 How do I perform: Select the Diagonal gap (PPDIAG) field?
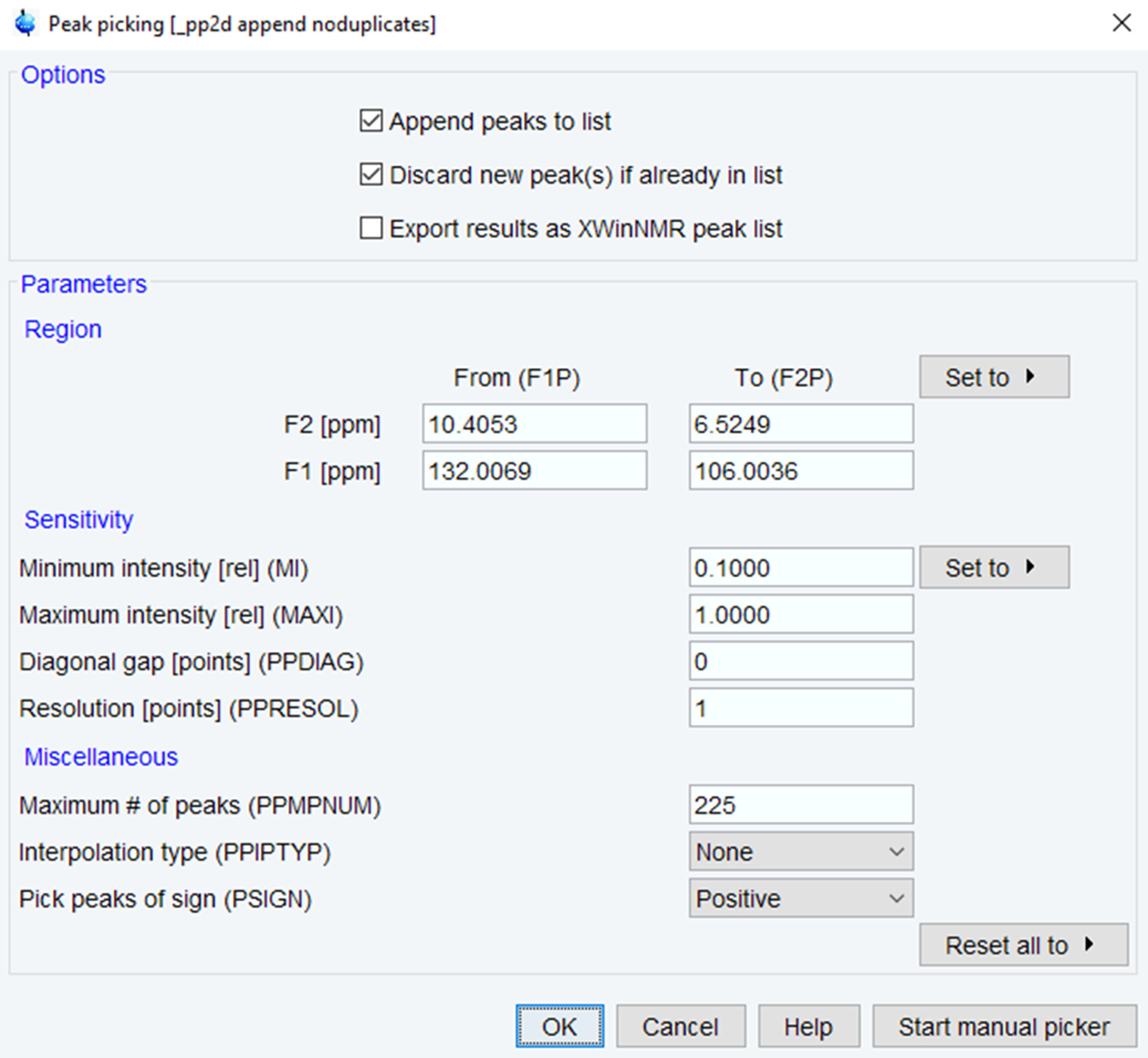tap(801, 661)
